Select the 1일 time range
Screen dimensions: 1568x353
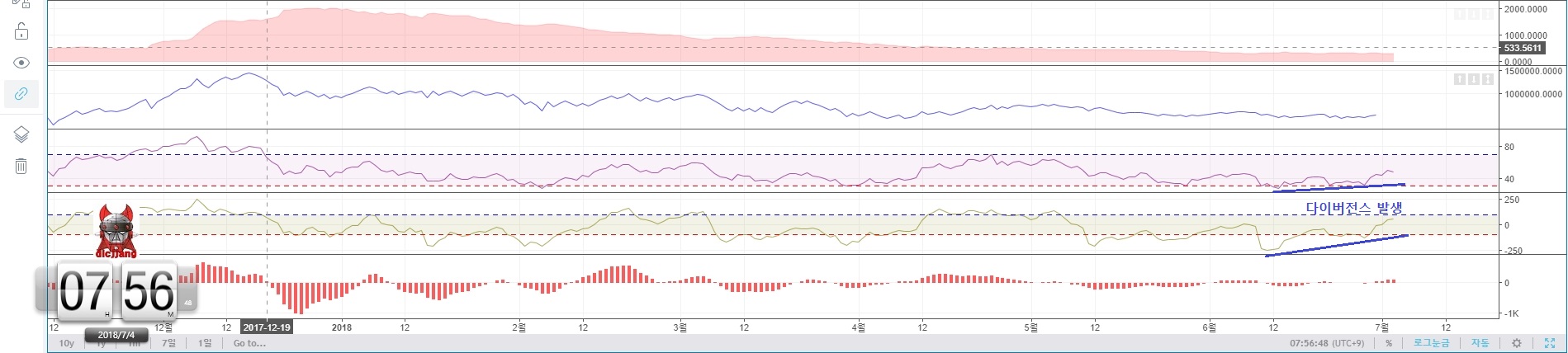tap(204, 343)
